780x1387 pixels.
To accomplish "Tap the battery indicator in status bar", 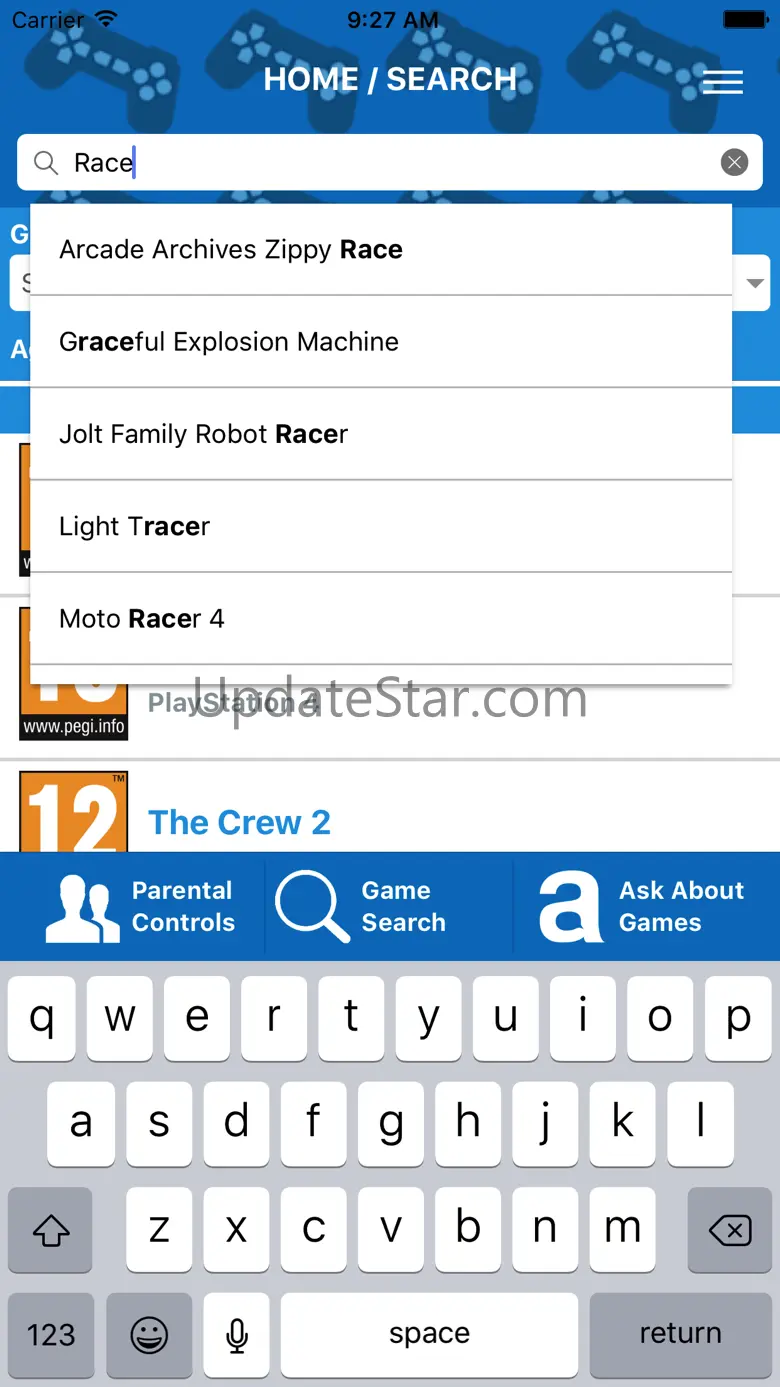I will [x=744, y=19].
